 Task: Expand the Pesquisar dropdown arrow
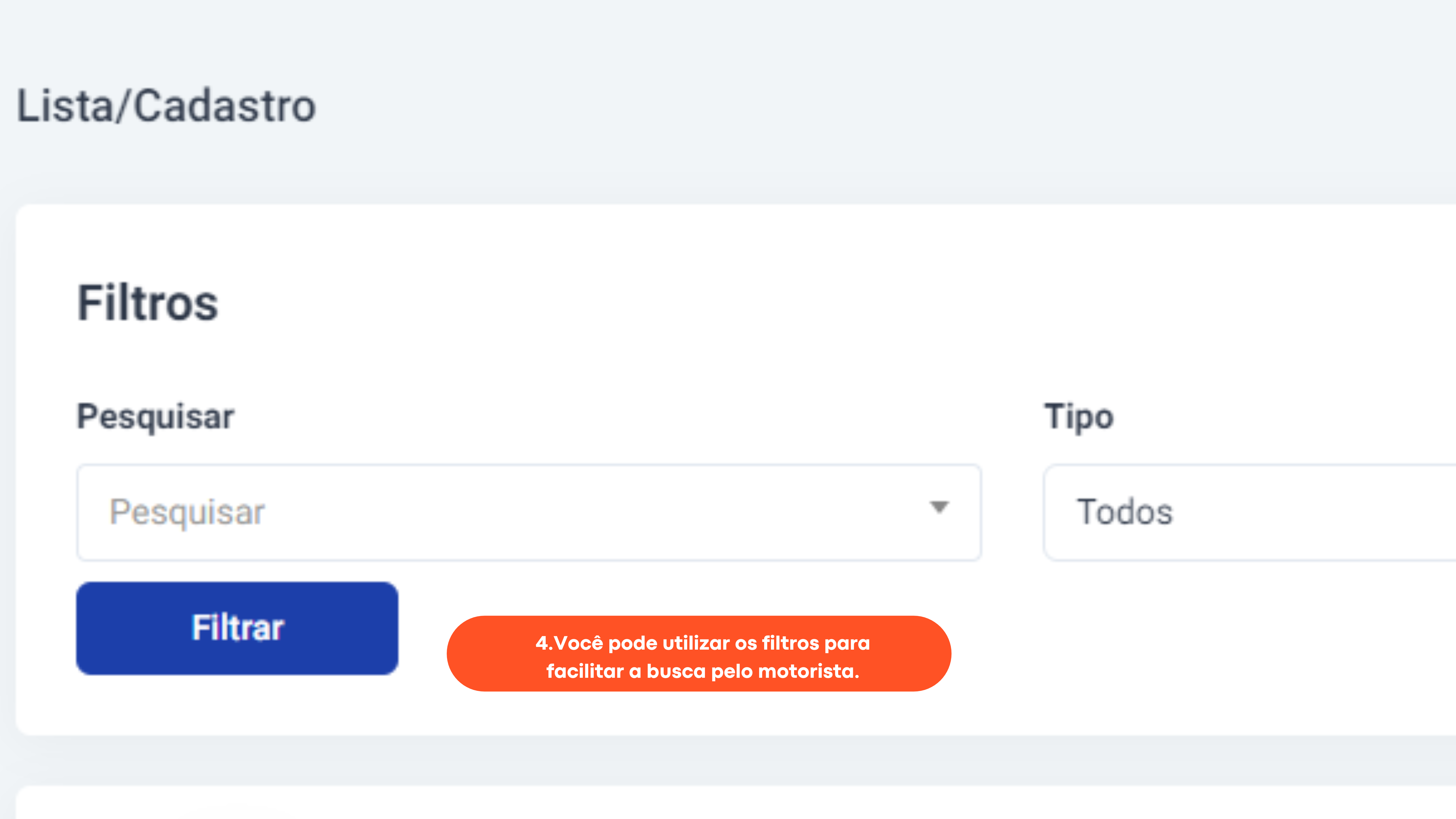click(x=939, y=507)
